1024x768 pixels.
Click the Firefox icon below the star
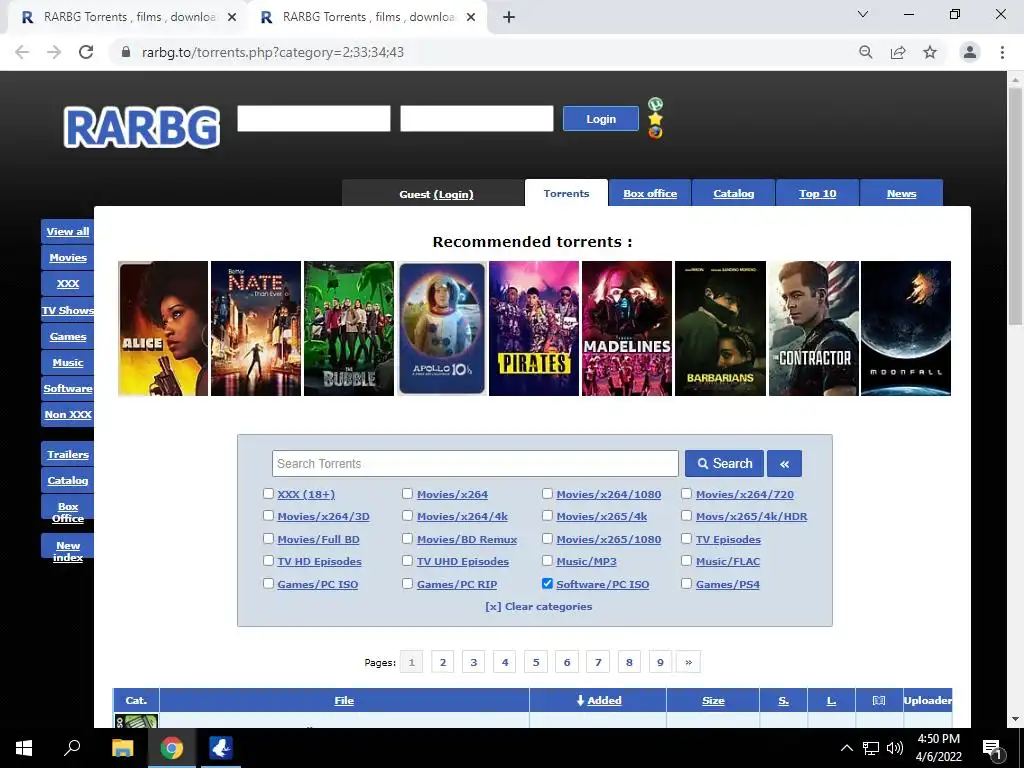(x=655, y=133)
